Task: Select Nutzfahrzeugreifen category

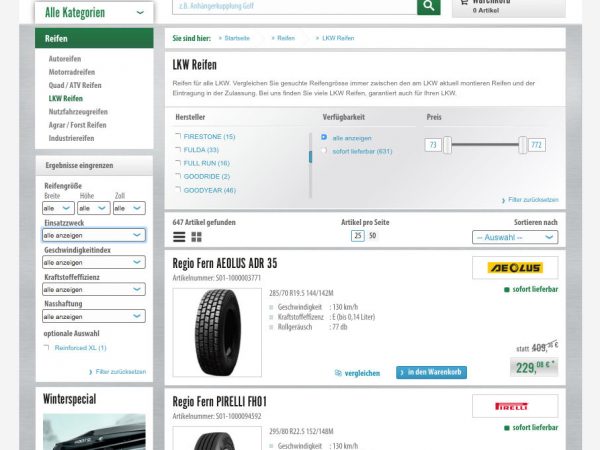Action: (78, 112)
